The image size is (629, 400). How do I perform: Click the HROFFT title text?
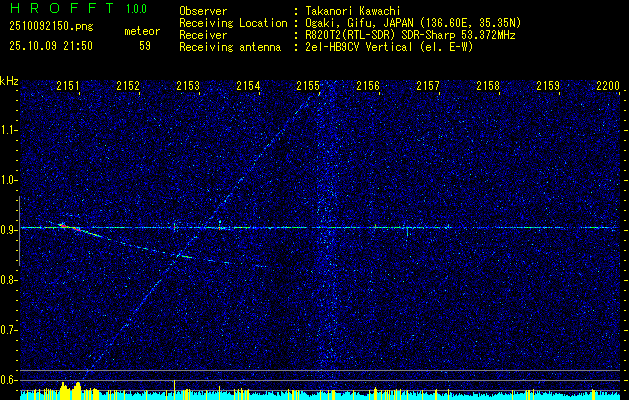(x=62, y=8)
